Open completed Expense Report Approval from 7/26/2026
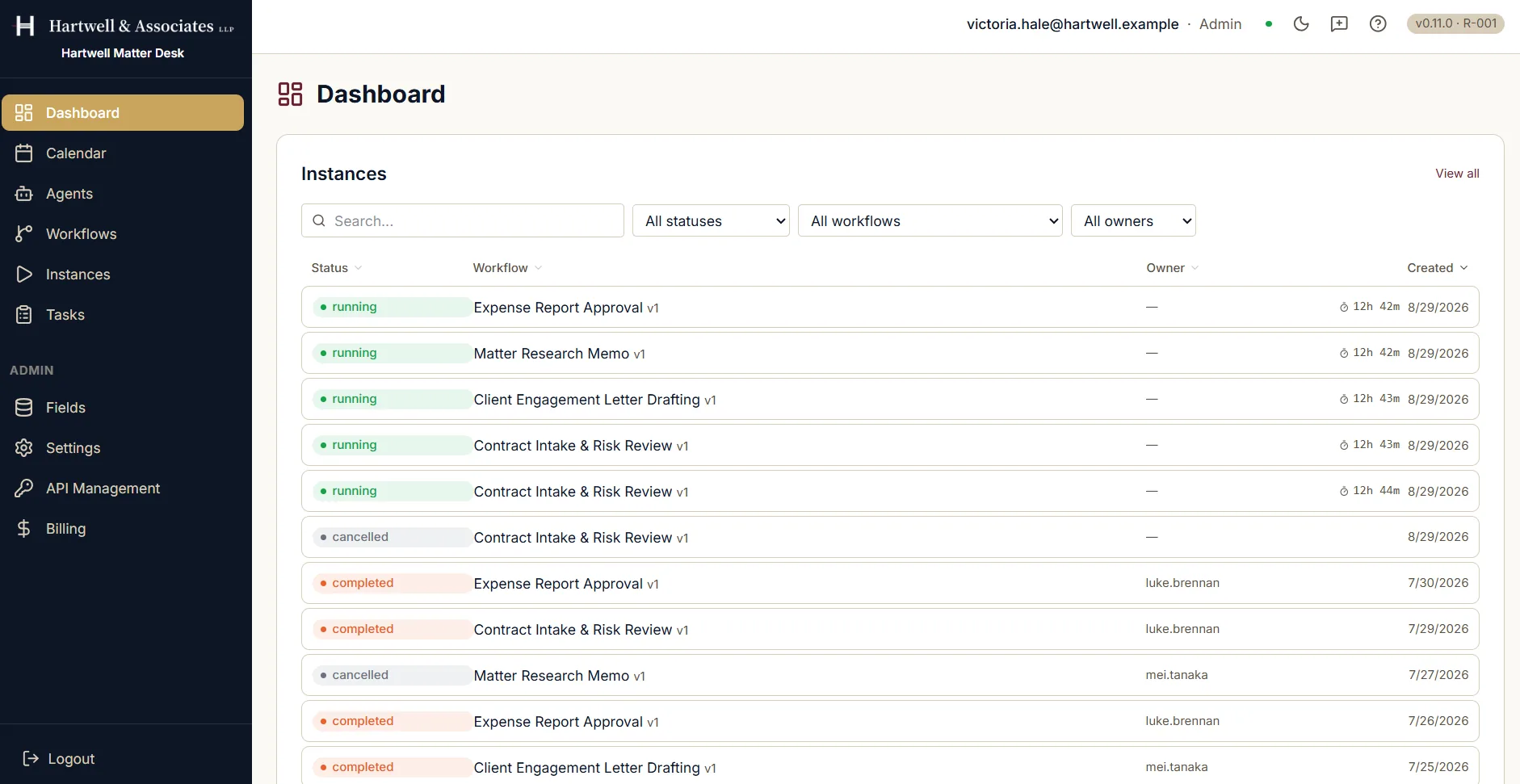1520x784 pixels. (890, 721)
